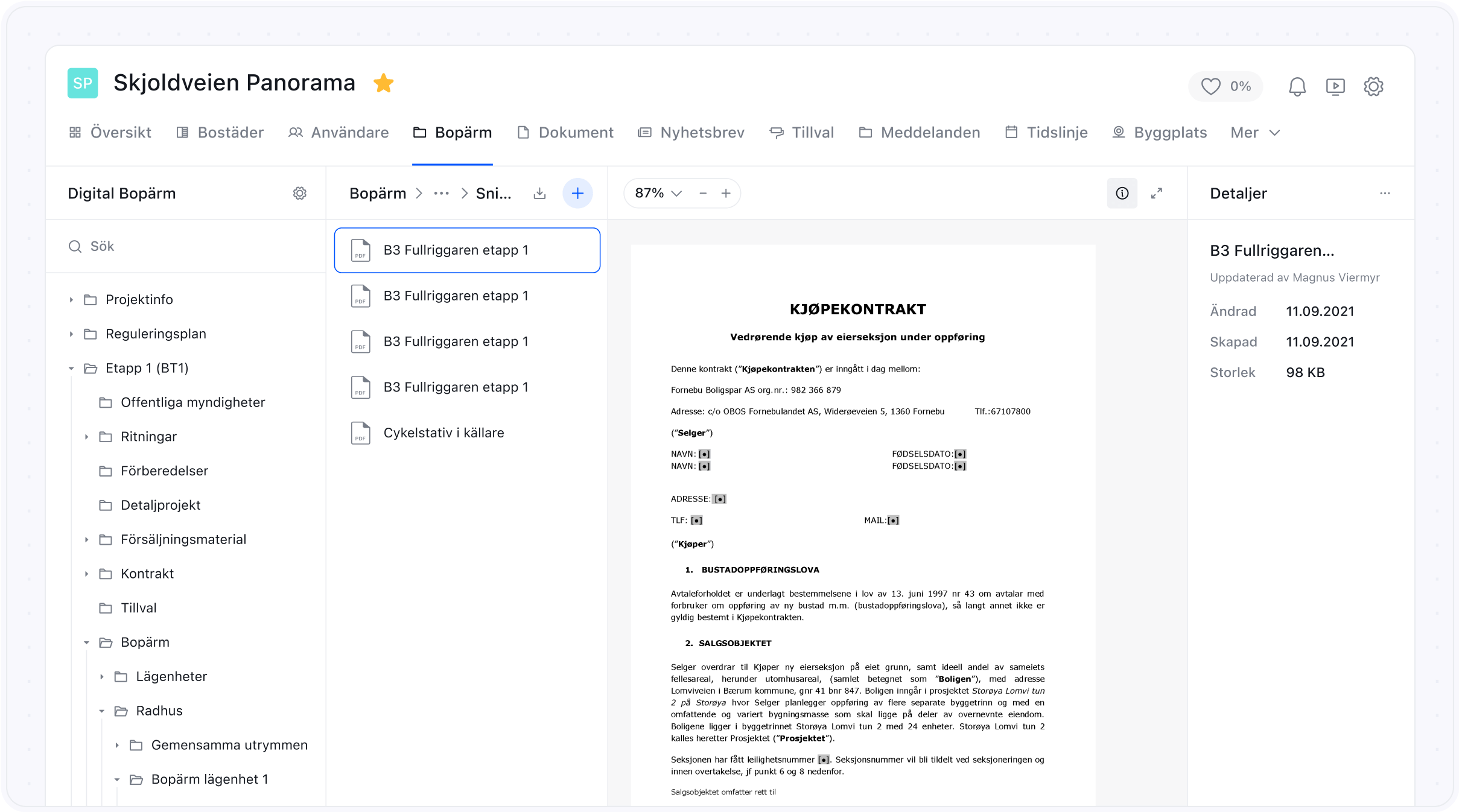Click the breadcrumb ellipsis button
Viewport: 1459px width, 812px height.
point(441,193)
